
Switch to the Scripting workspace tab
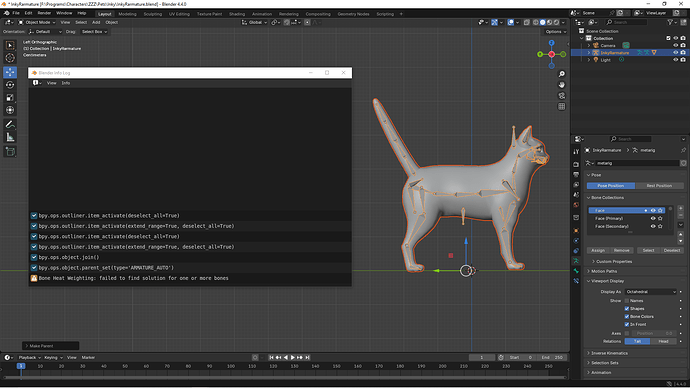(385, 14)
